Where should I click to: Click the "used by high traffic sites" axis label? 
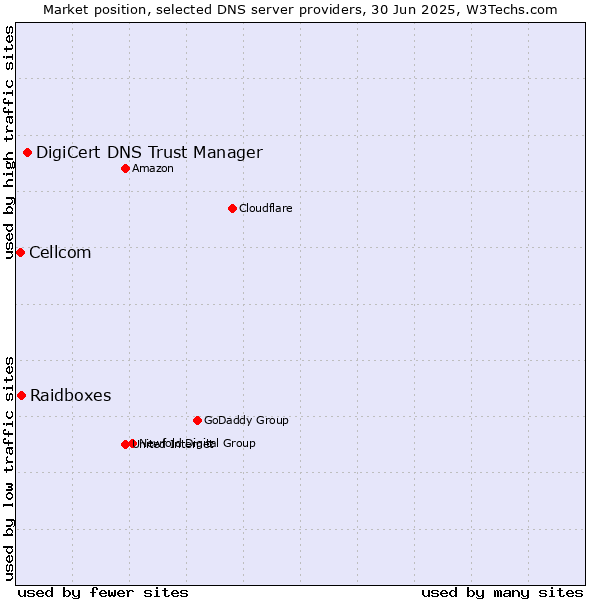click(x=8, y=142)
